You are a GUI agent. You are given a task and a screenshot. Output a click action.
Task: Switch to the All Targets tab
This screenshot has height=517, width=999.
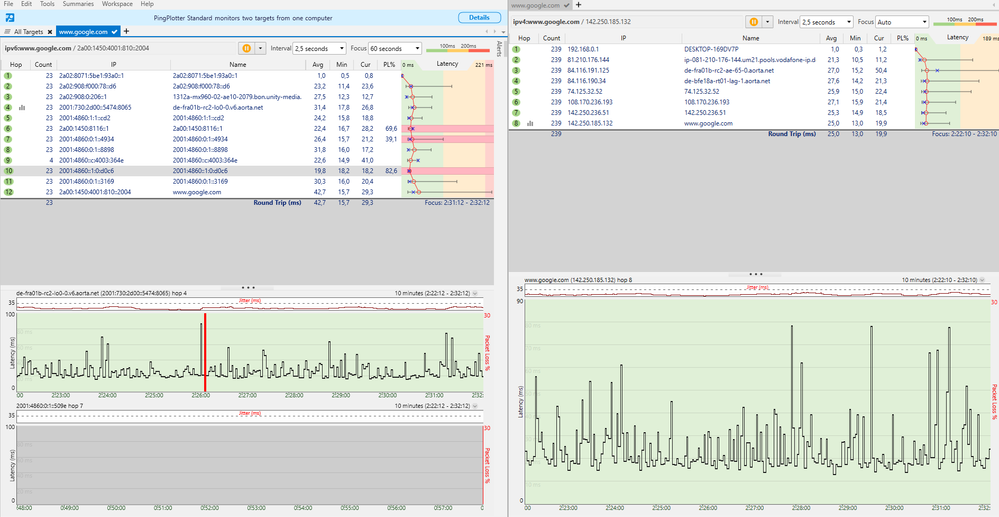tap(30, 32)
